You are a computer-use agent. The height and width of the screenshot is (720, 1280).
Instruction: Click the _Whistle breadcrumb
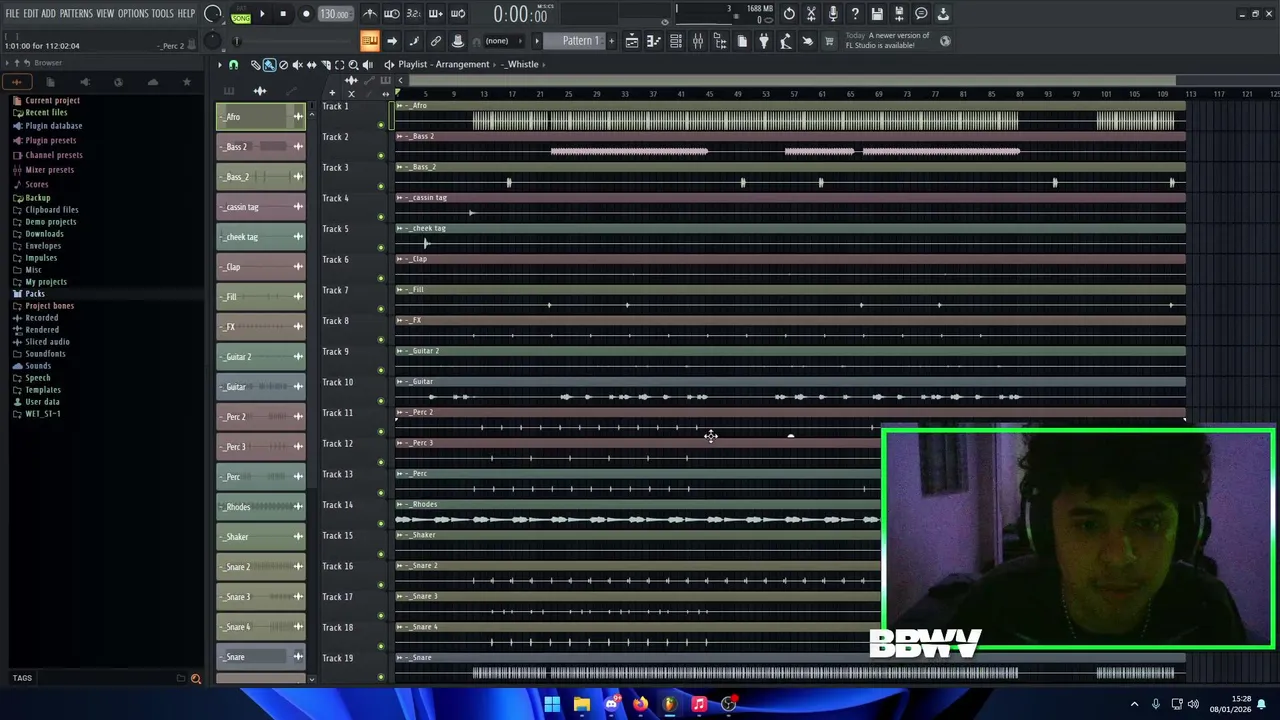(520, 65)
